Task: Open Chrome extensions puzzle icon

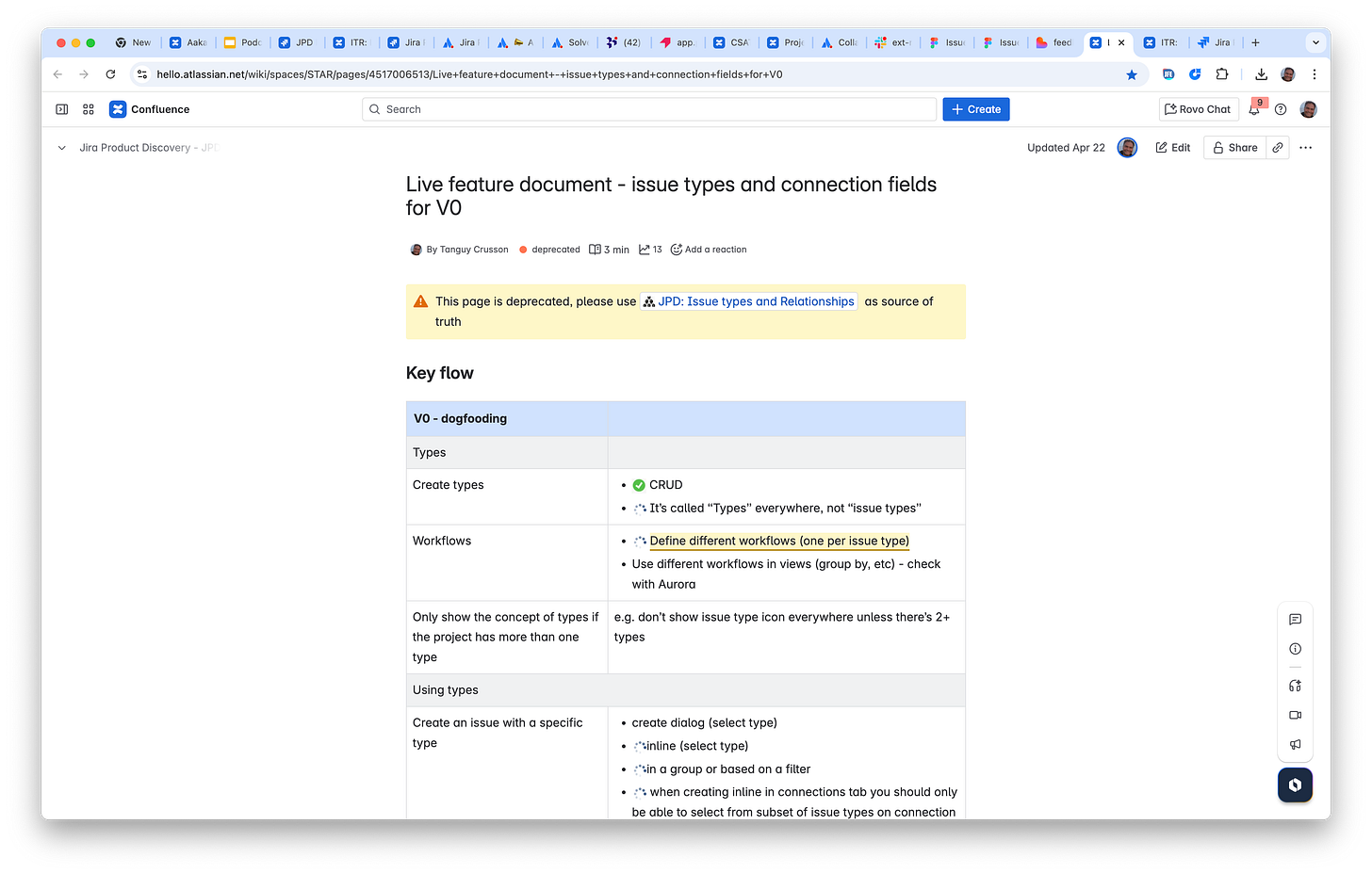Action: [x=1222, y=74]
